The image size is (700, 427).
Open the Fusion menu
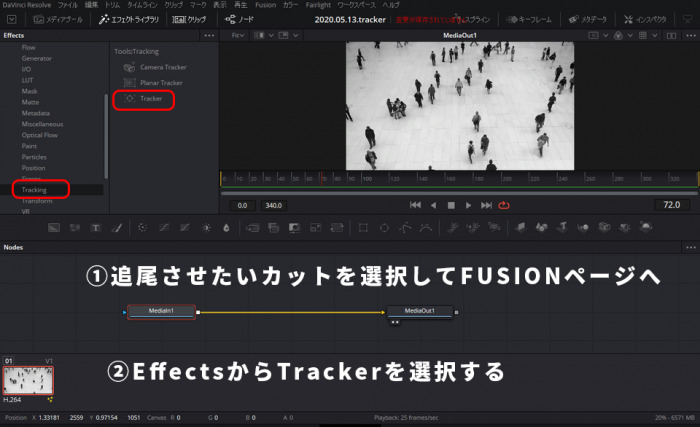coord(265,5)
